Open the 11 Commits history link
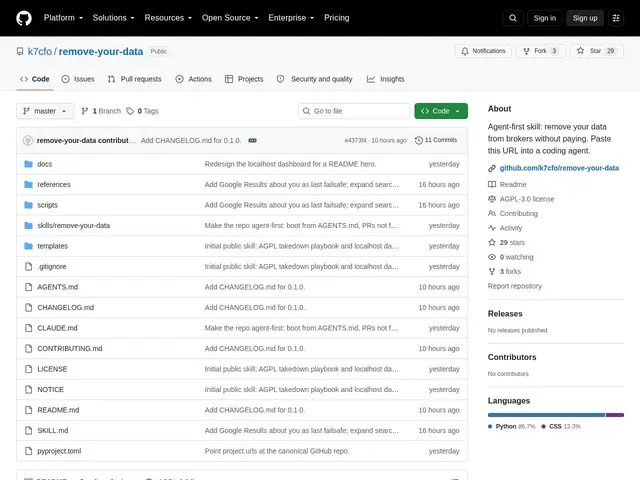 tap(436, 140)
